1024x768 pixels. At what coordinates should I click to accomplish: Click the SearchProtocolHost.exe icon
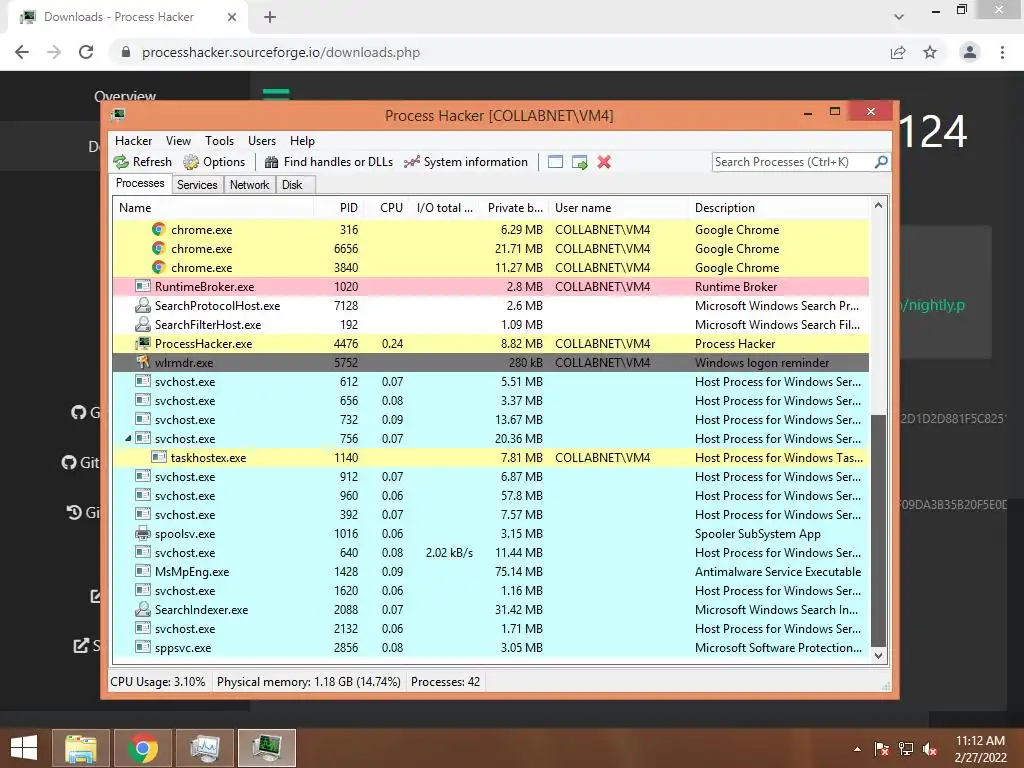(142, 306)
